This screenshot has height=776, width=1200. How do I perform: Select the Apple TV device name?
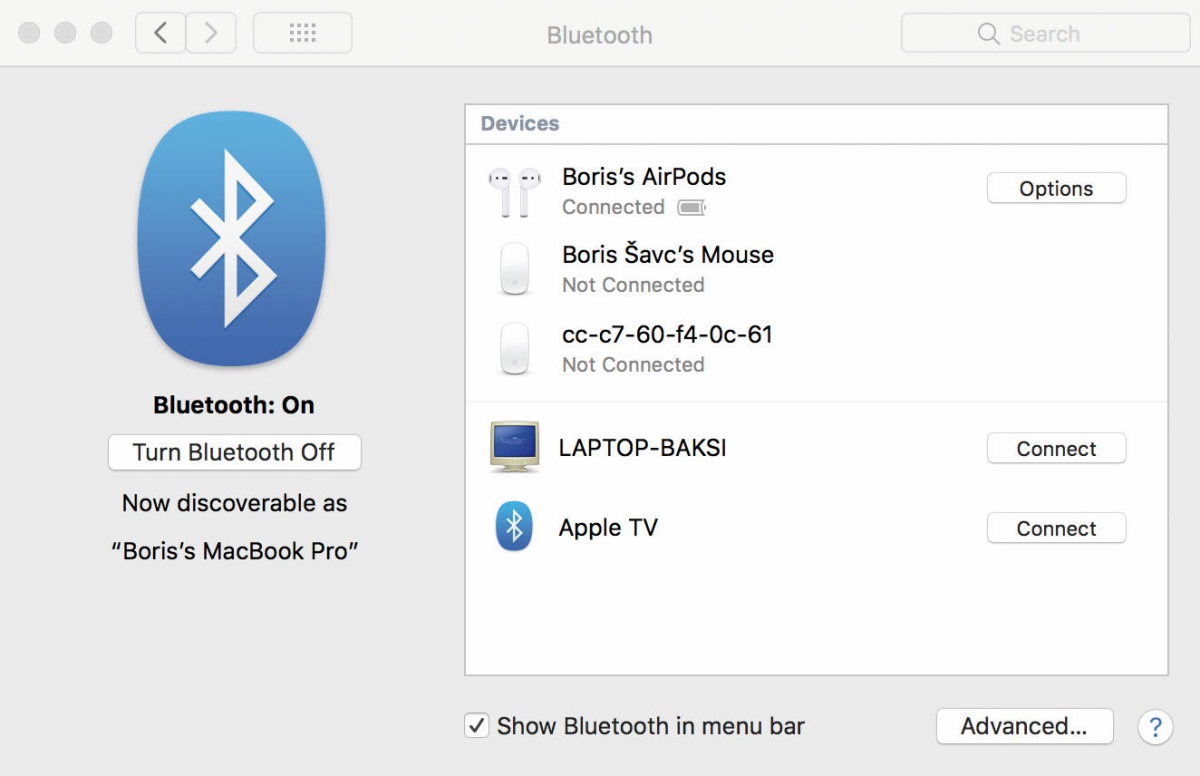point(608,528)
